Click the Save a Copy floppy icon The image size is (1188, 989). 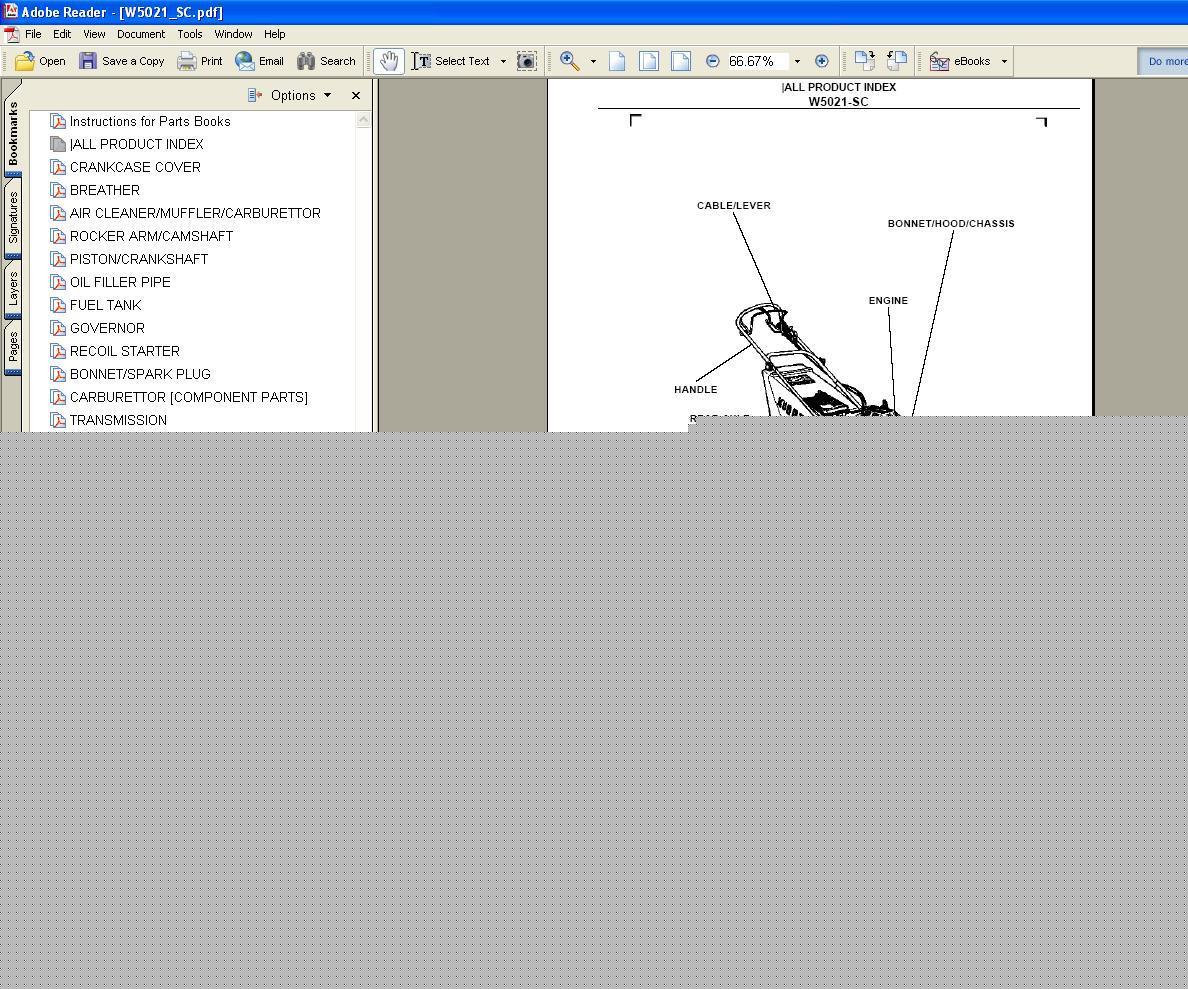pyautogui.click(x=88, y=61)
